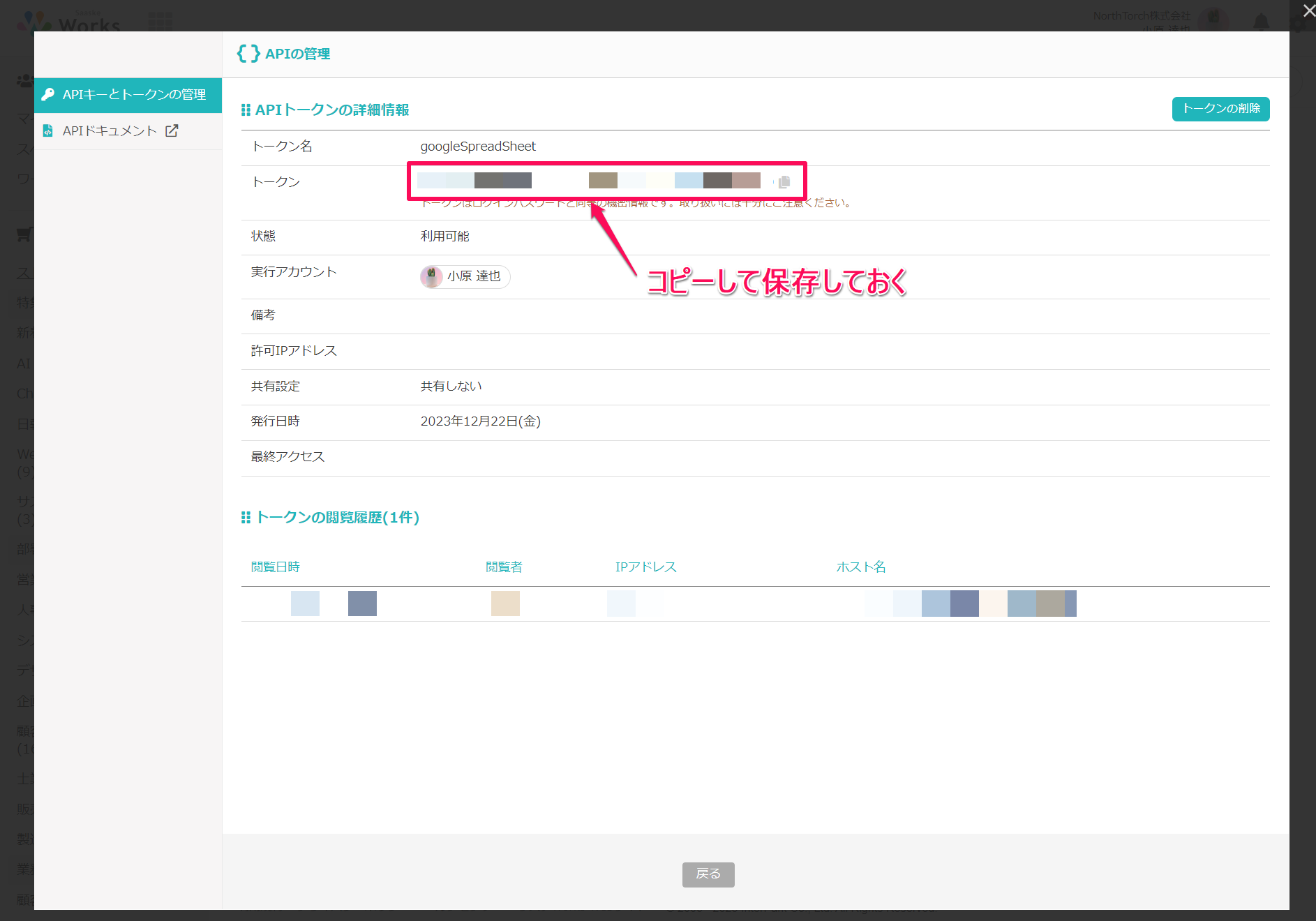The image size is (1316, 921).
Task: Click the 小原 達也 account chip name
Action: point(474,276)
